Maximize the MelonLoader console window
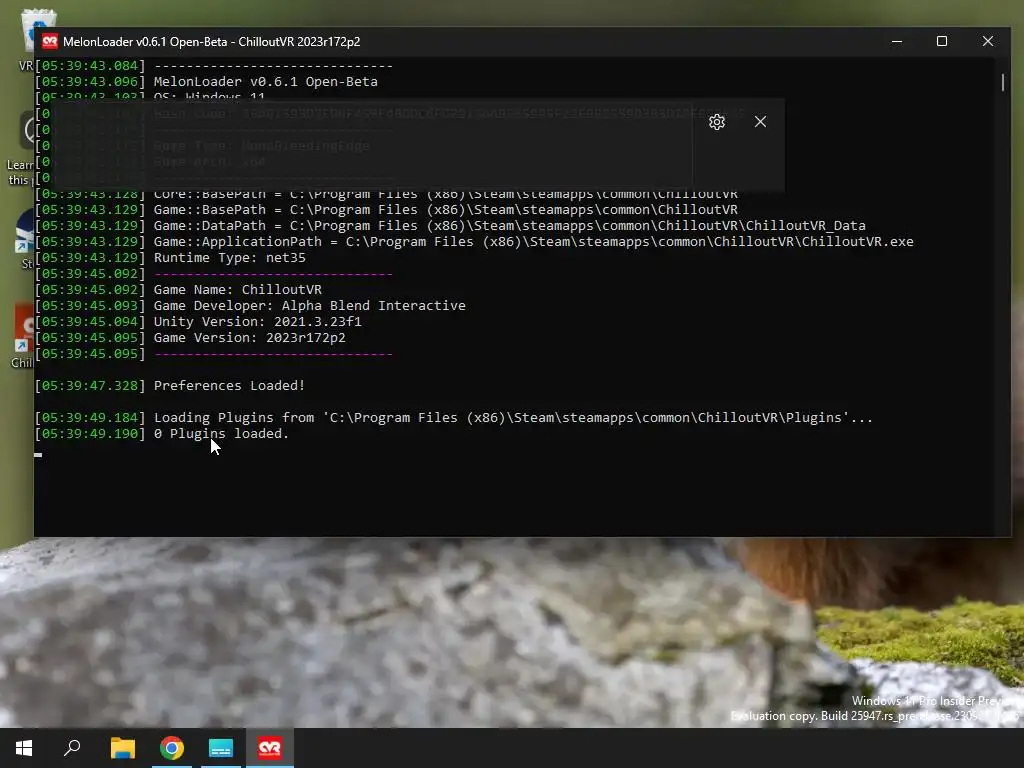Image resolution: width=1024 pixels, height=768 pixels. click(942, 41)
